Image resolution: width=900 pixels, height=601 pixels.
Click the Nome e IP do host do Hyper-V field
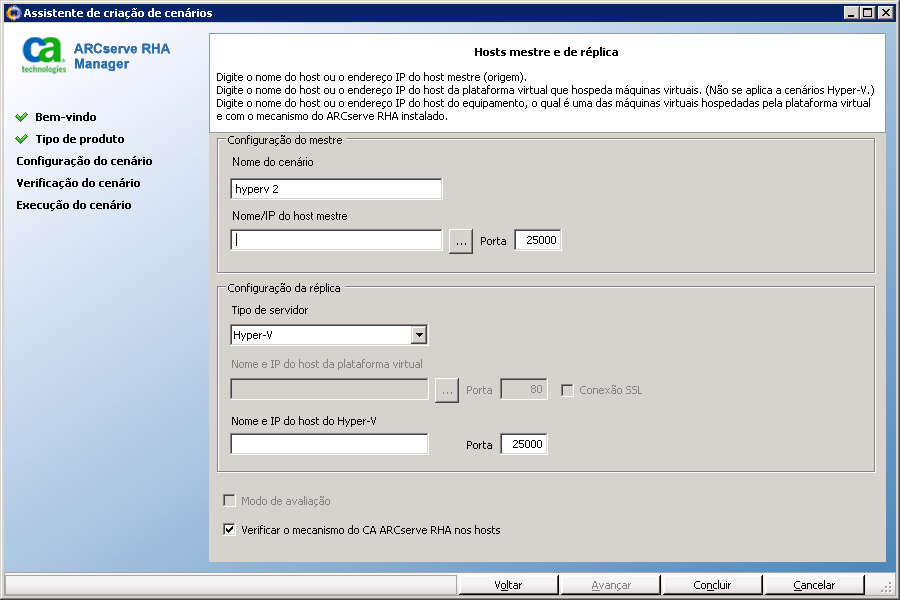[329, 444]
